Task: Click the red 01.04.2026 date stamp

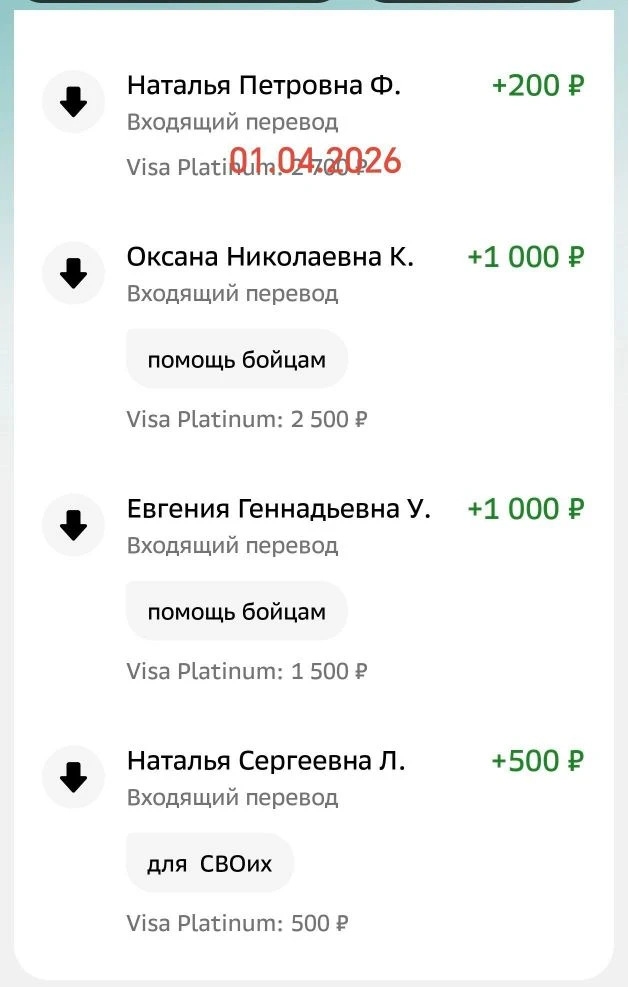Action: tap(315, 161)
